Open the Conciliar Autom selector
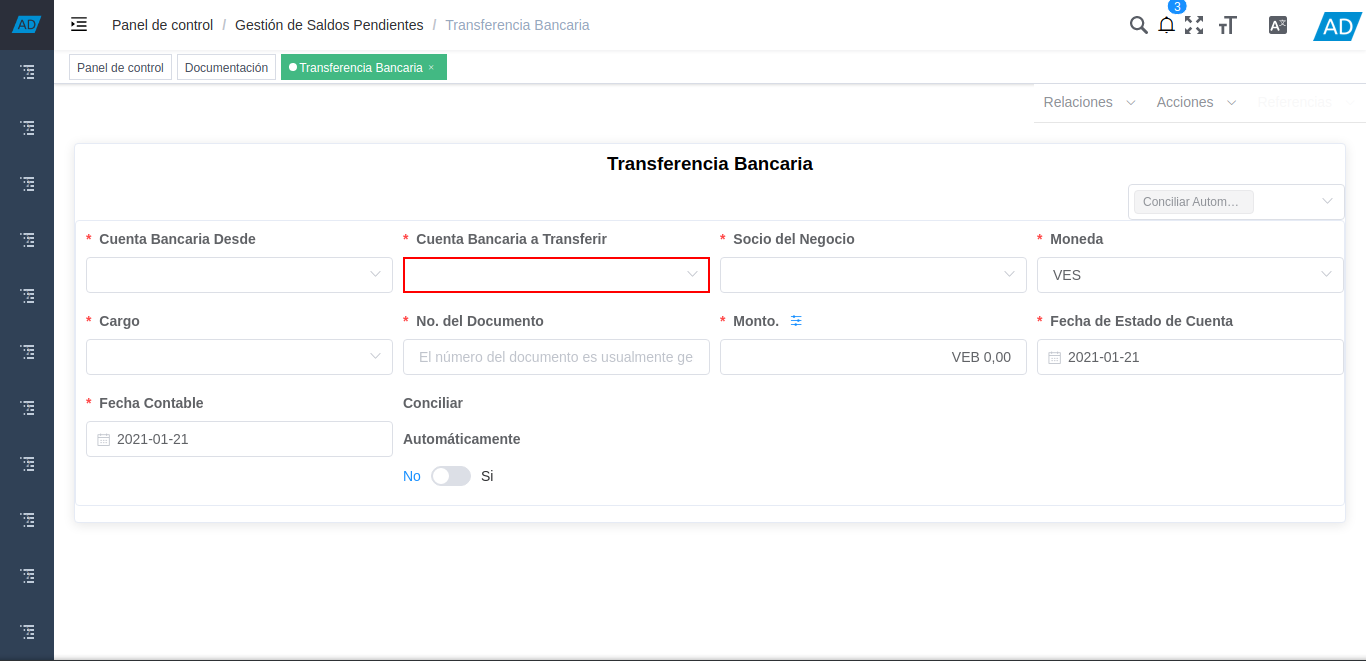The height and width of the screenshot is (661, 1366). click(1236, 201)
